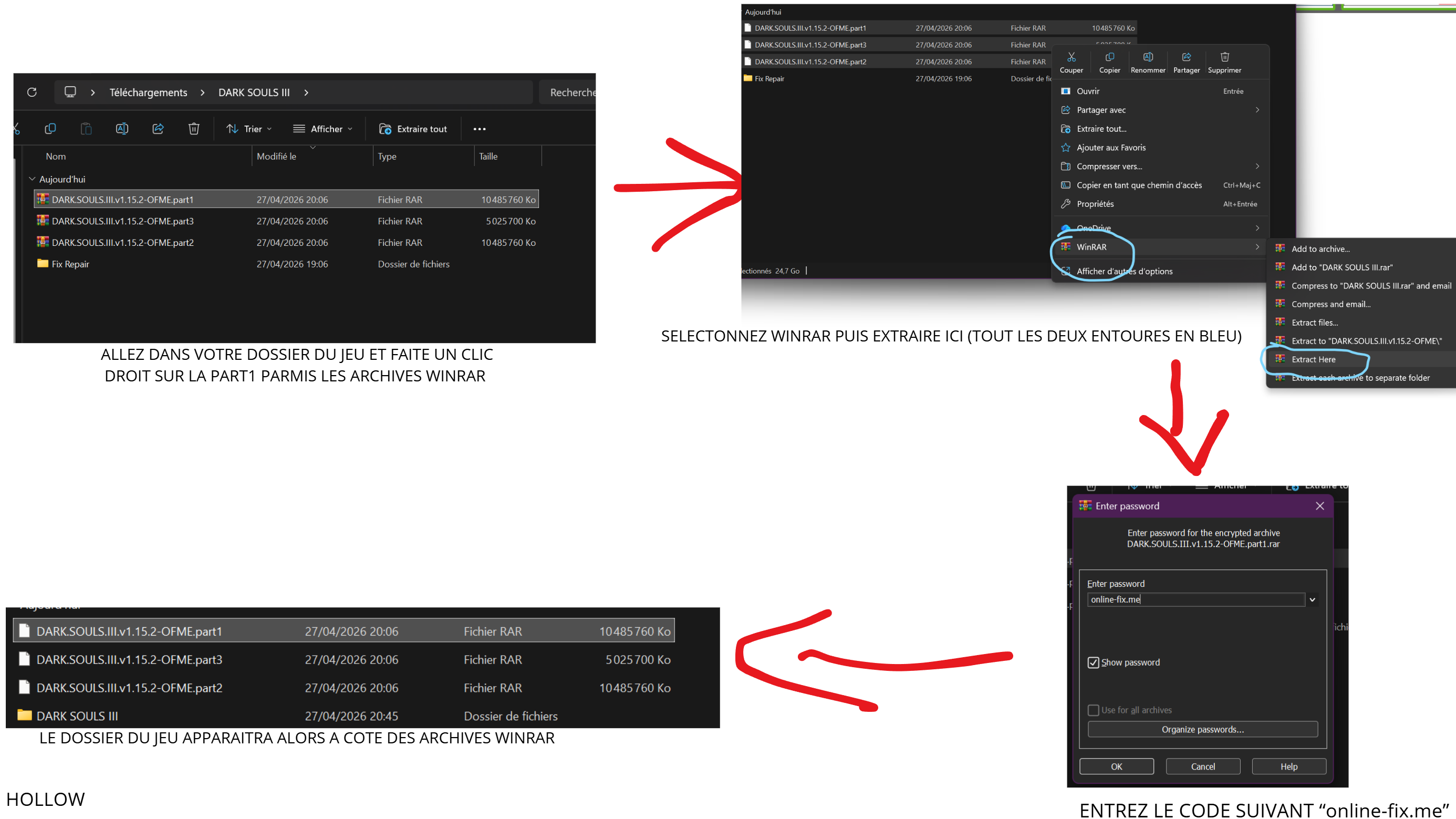Click Cancel in Enter password dialog
Viewport: 1456px width, 819px height.
(1203, 766)
